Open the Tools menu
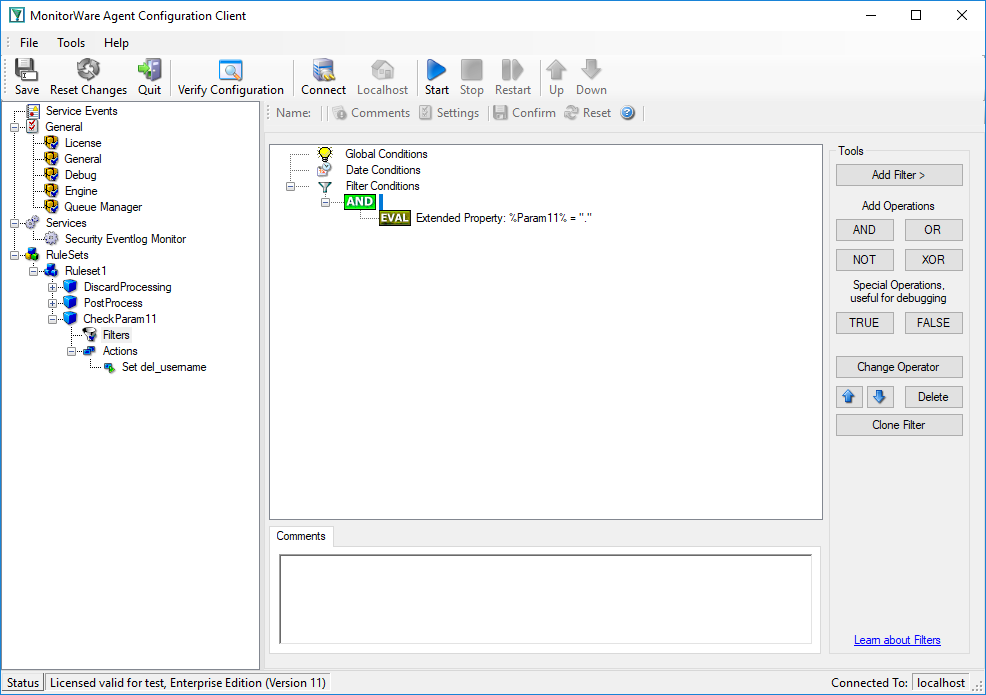Image resolution: width=986 pixels, height=695 pixels. pyautogui.click(x=71, y=43)
